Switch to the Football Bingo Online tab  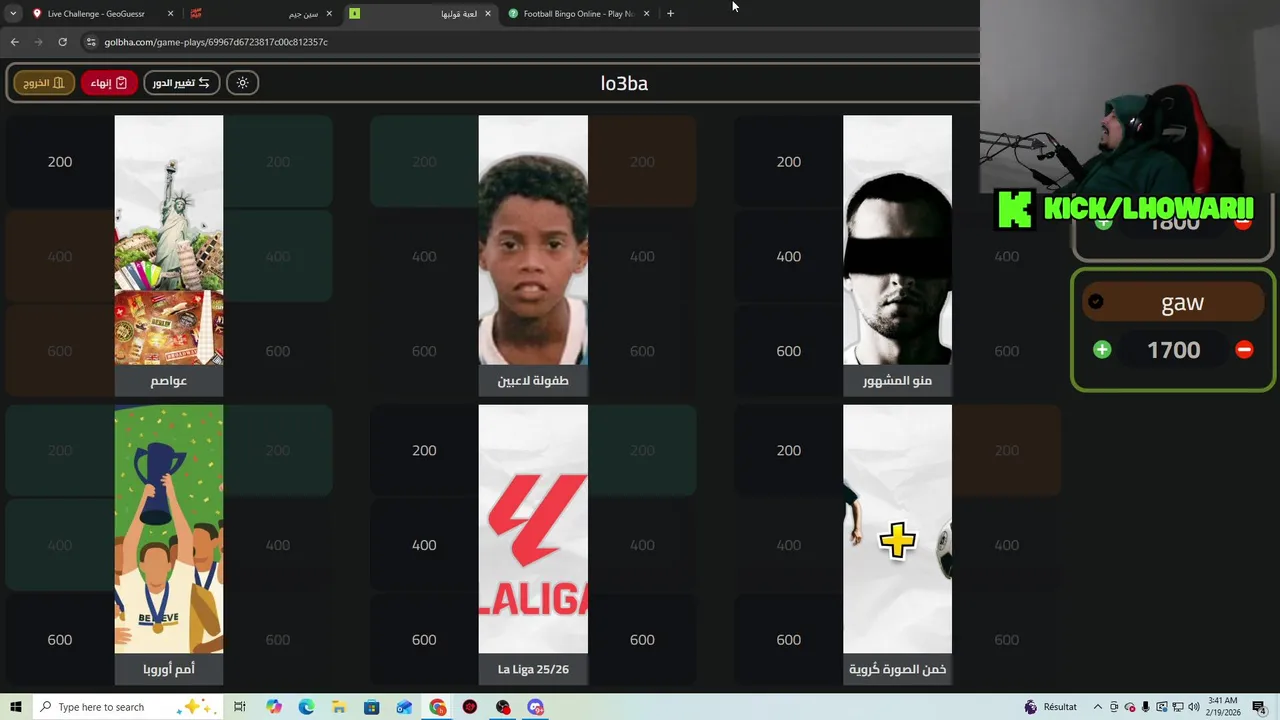coord(578,14)
